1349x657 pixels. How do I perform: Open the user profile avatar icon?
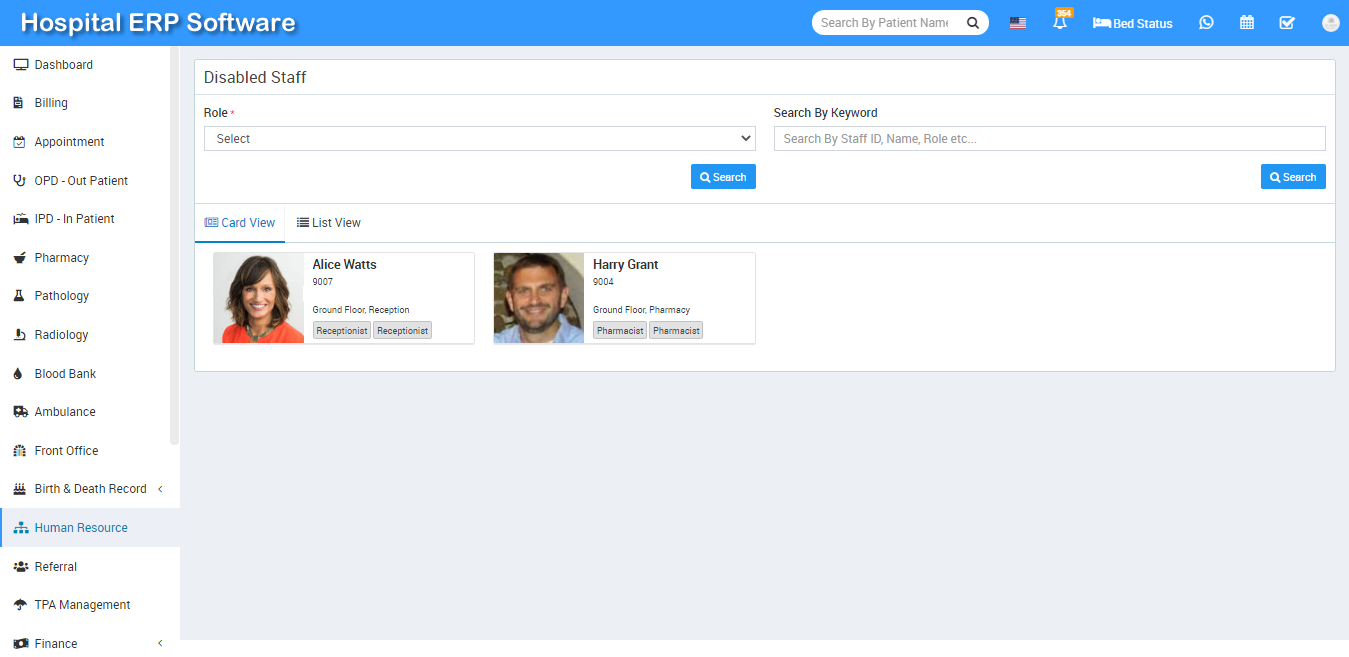1330,23
